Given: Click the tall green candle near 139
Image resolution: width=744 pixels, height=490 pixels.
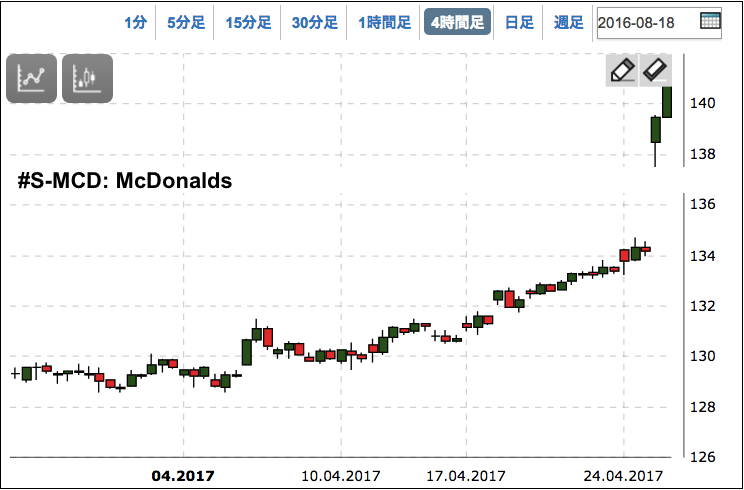Looking at the screenshot, I should [x=655, y=129].
